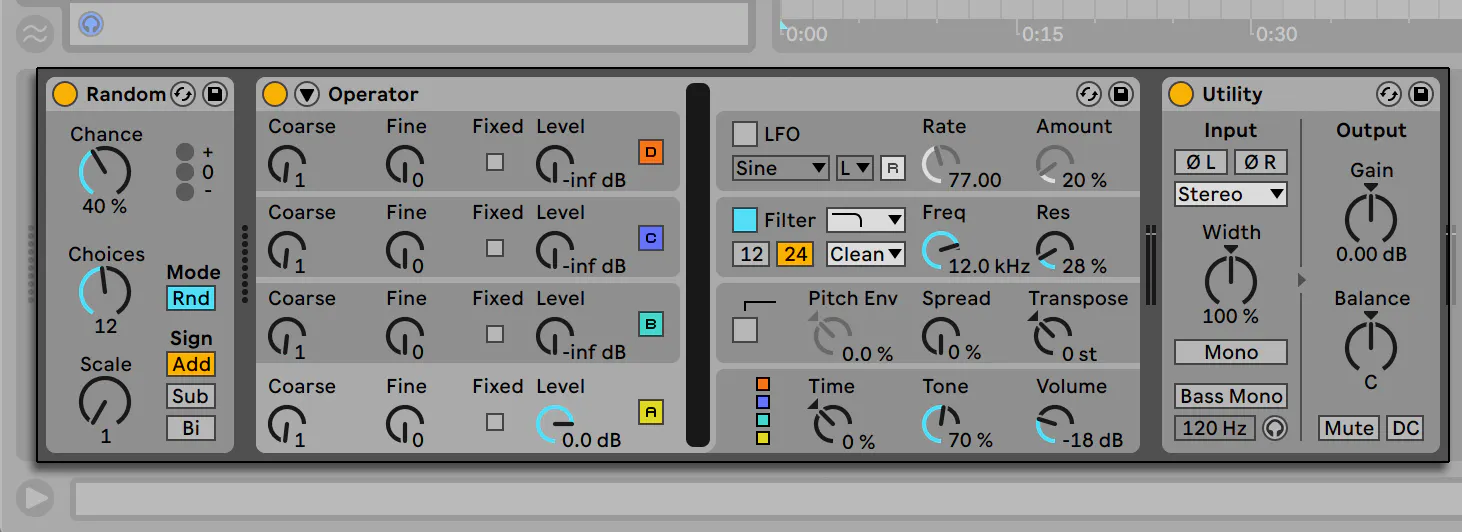1462x532 pixels.
Task: Invert right phase with ØR button
Action: pyautogui.click(x=1261, y=162)
